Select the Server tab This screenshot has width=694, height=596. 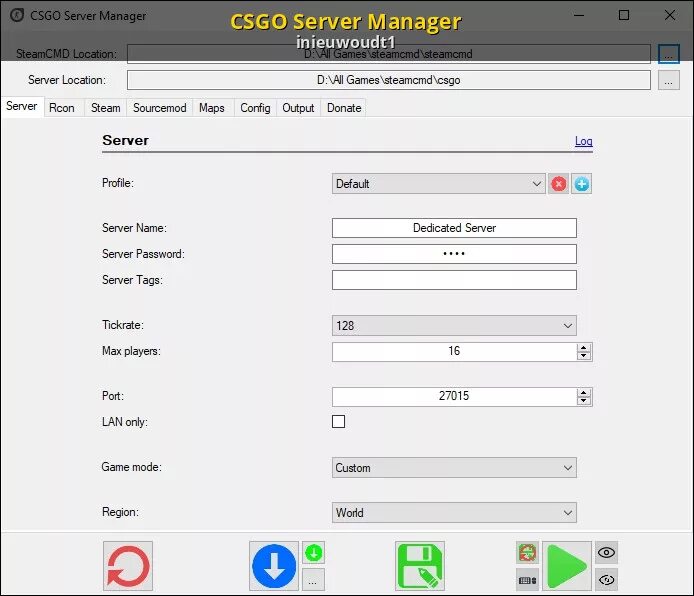click(22, 107)
